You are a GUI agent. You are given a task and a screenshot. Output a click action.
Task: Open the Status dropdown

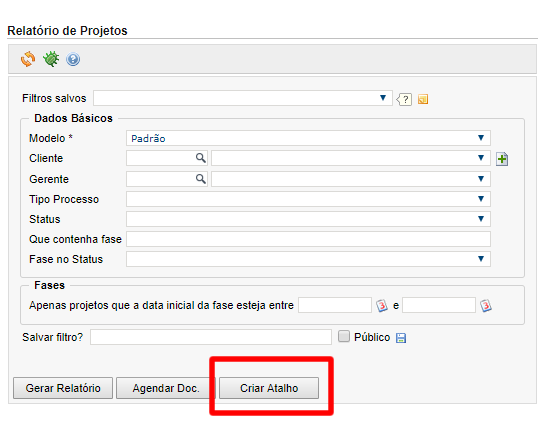(308, 219)
